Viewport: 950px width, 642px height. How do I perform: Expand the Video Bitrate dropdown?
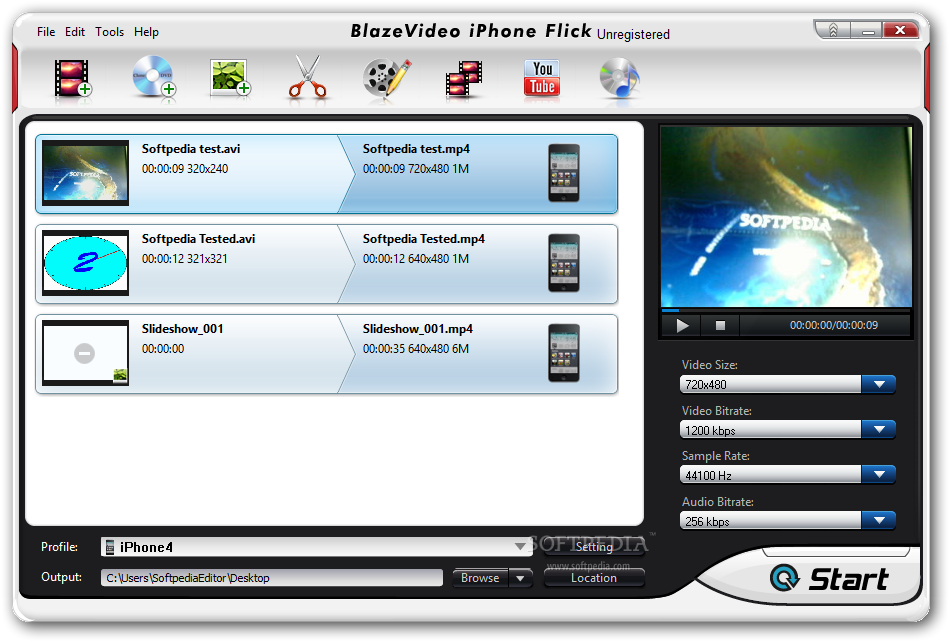point(879,429)
